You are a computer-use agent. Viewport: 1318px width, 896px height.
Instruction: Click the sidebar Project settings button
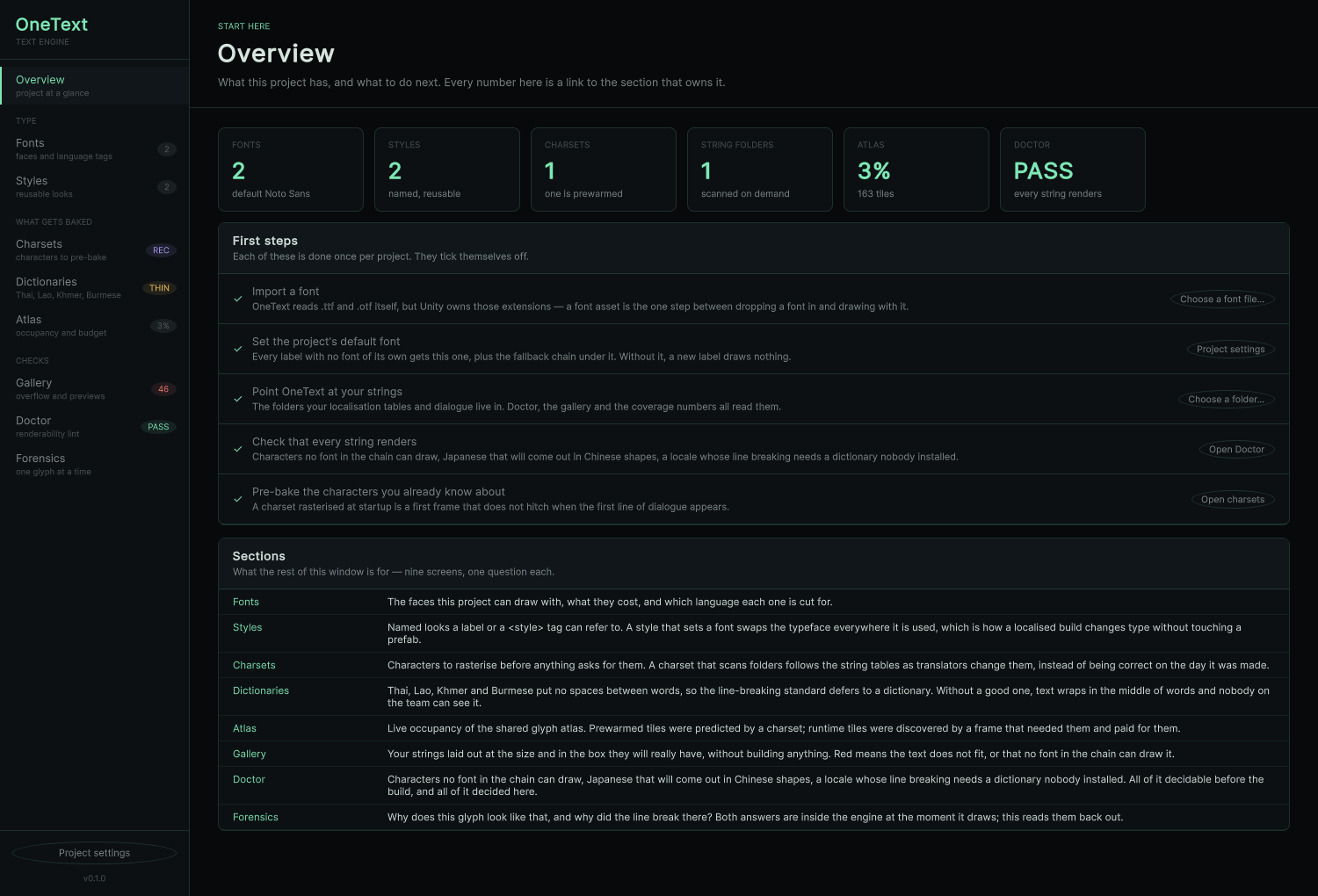[94, 853]
